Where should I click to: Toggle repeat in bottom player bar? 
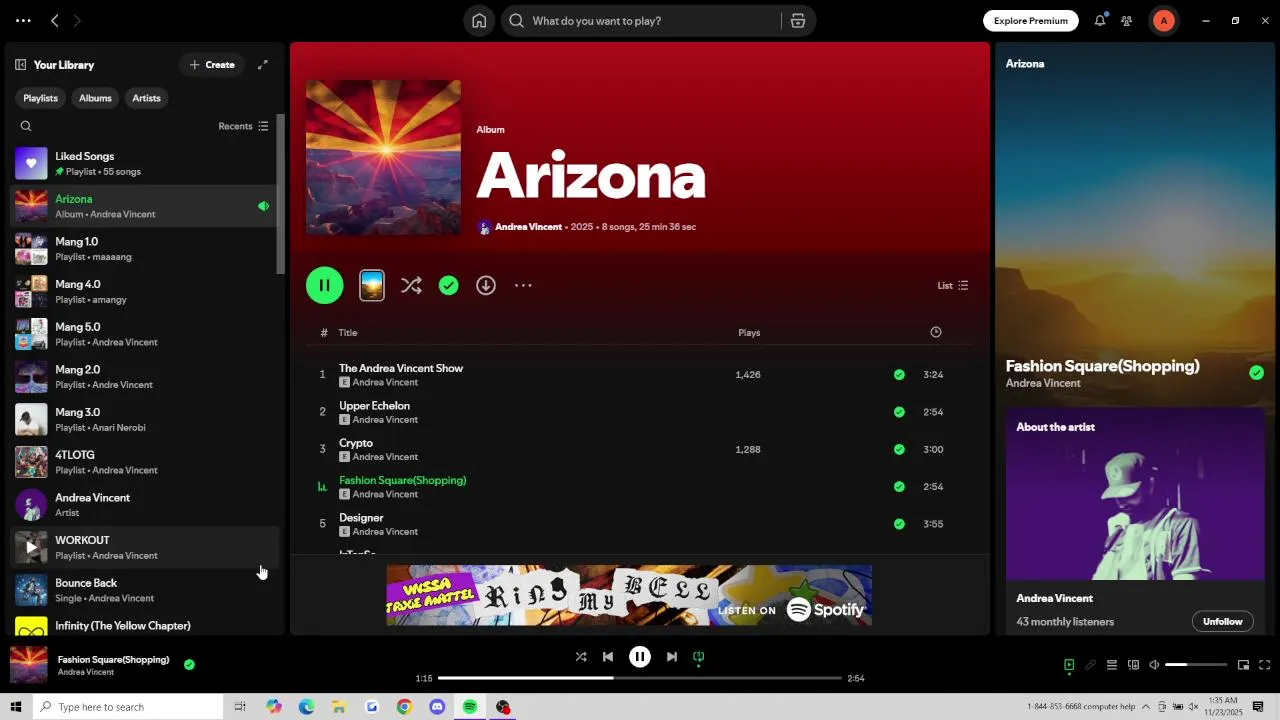pyautogui.click(x=699, y=657)
